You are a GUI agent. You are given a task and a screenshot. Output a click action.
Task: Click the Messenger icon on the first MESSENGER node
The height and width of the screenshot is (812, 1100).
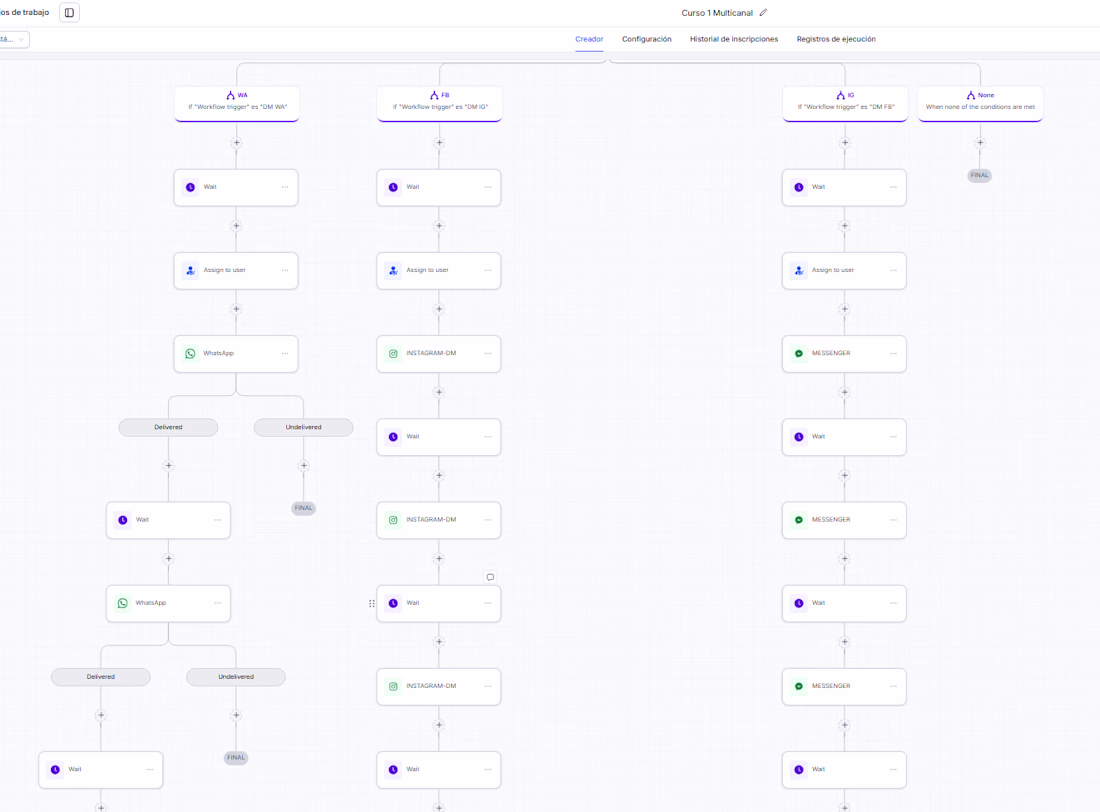pyautogui.click(x=798, y=354)
